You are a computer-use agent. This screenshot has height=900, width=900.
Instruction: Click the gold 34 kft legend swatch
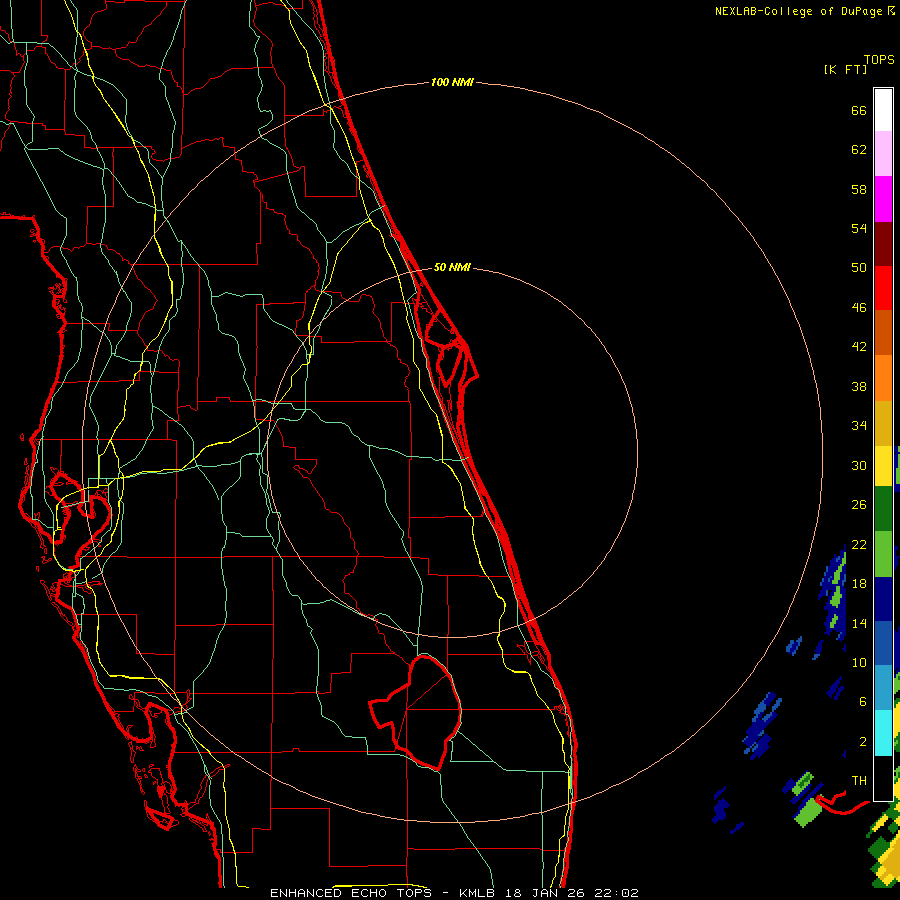pos(883,423)
